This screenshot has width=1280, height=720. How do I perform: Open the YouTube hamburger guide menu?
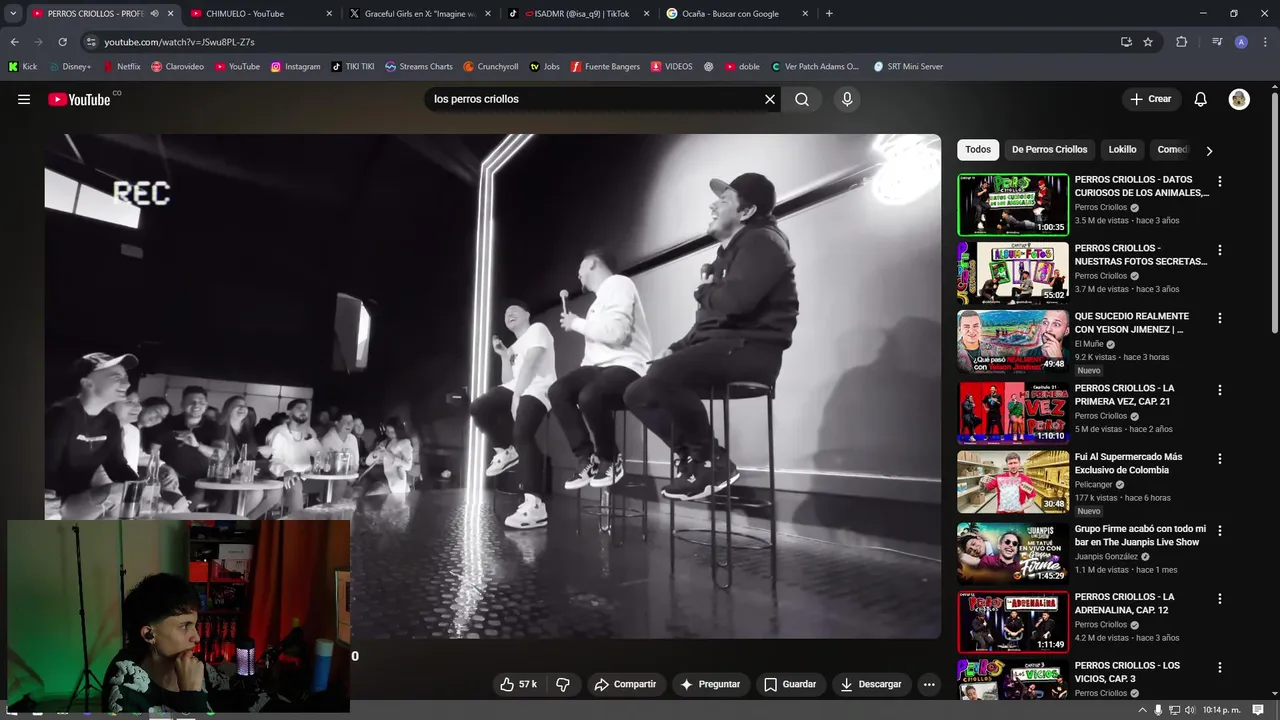(24, 99)
